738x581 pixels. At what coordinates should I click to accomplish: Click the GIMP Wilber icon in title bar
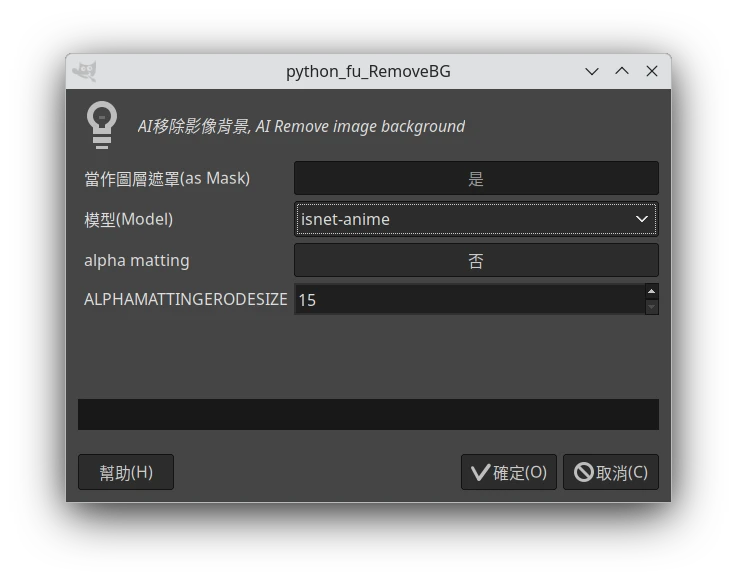click(x=84, y=72)
